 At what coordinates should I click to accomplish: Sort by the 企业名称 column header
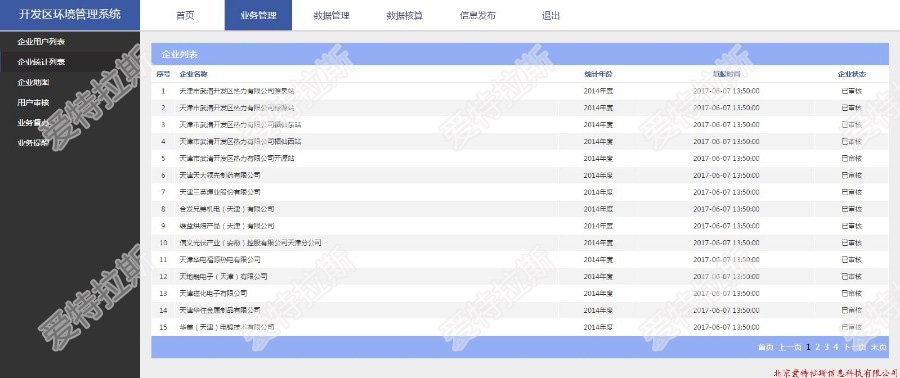click(193, 74)
